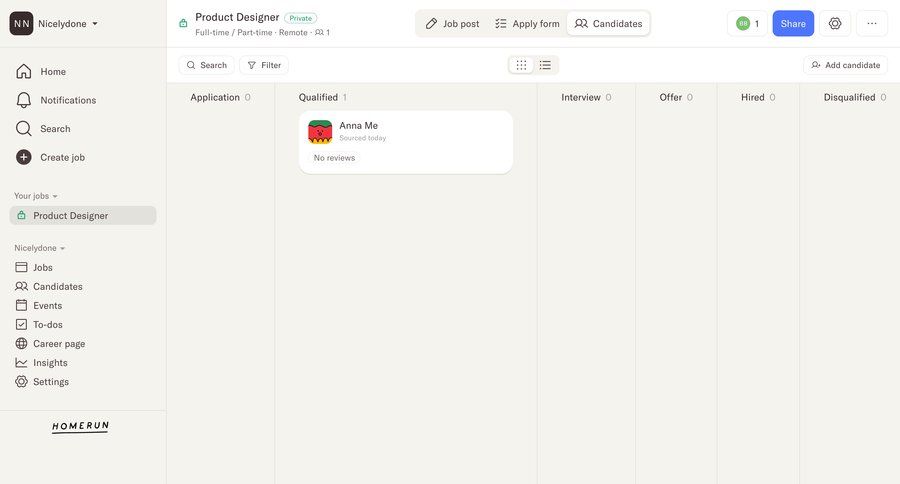This screenshot has width=900, height=484.
Task: Click the Homerun logo
Action: pos(80,427)
